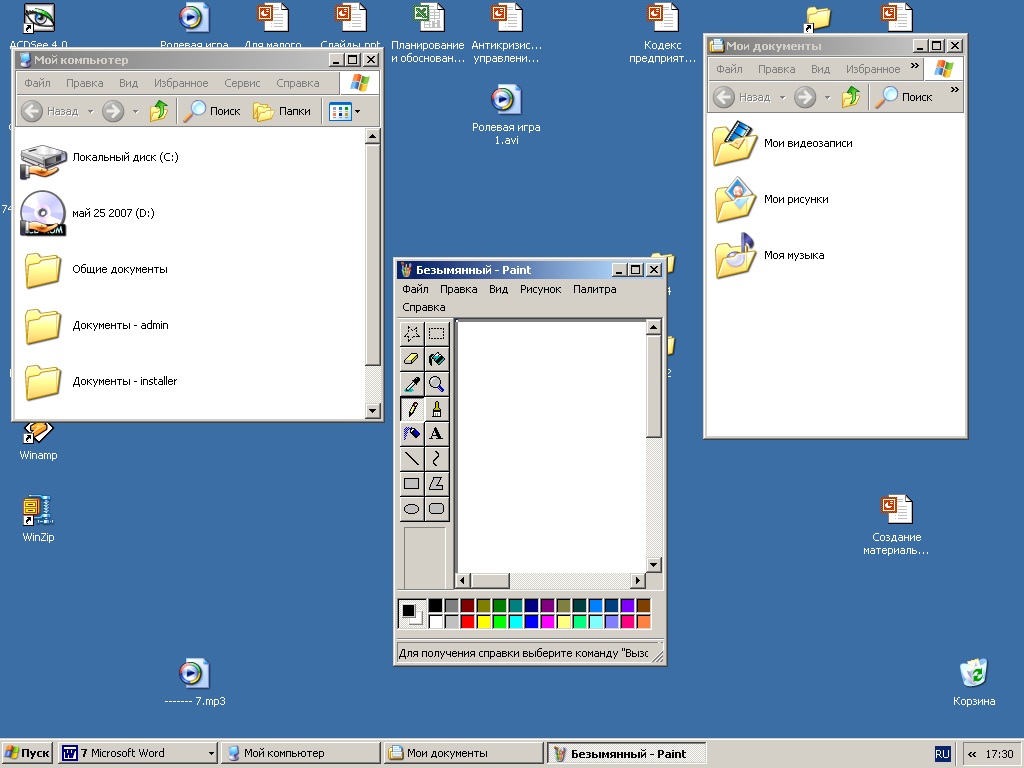Image resolution: width=1024 pixels, height=768 pixels.
Task: Select the Curve tool in Paint
Action: 437,459
